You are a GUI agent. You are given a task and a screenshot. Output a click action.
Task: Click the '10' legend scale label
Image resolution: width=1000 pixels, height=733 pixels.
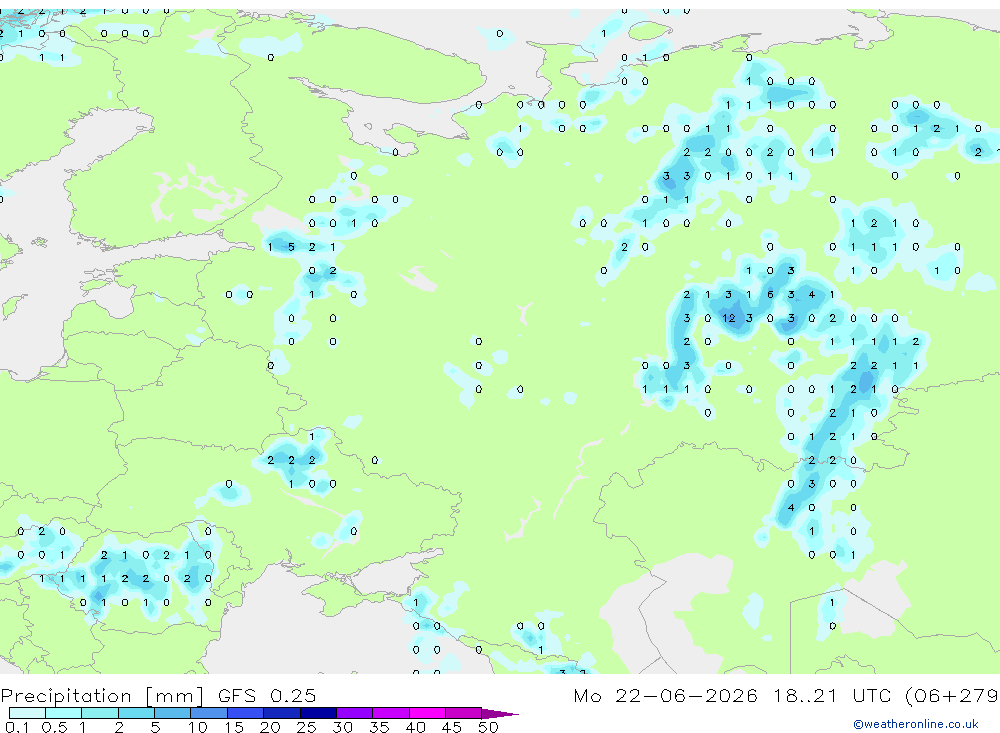[x=198, y=727]
